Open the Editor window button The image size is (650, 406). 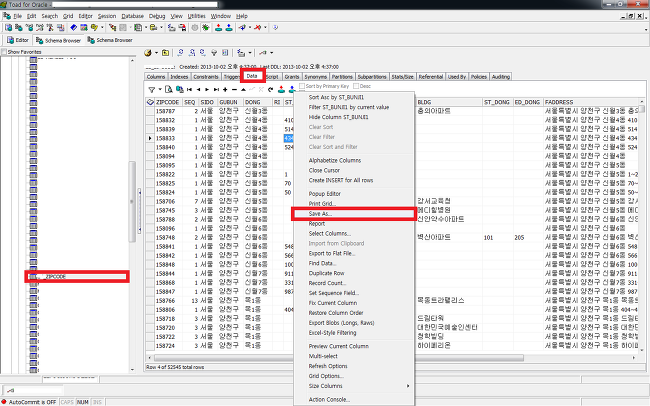point(18,40)
